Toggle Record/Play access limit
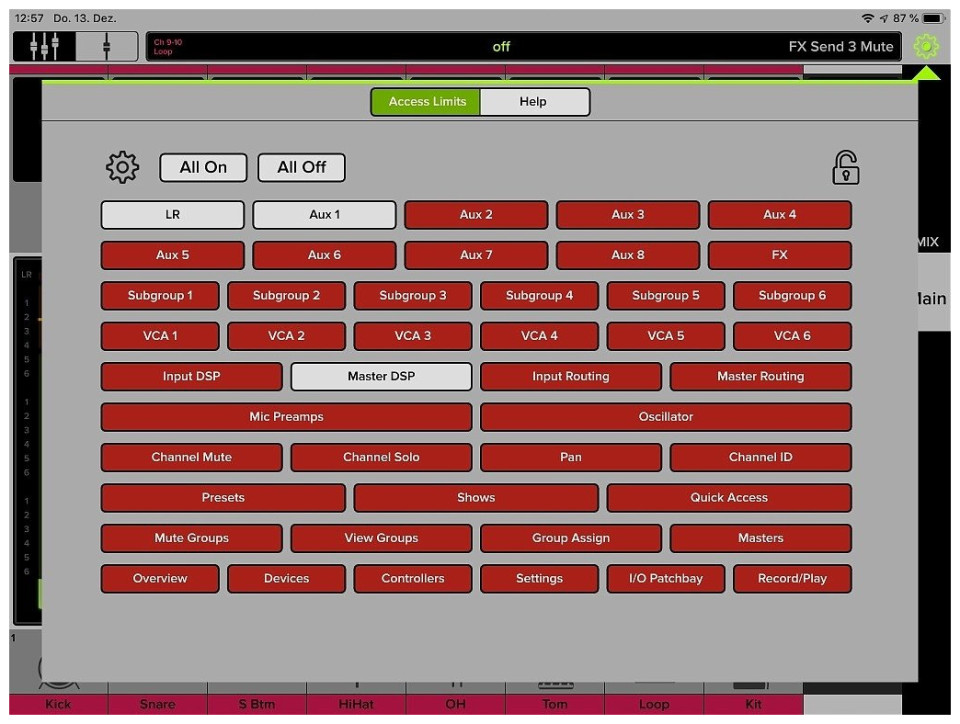 pyautogui.click(x=792, y=579)
